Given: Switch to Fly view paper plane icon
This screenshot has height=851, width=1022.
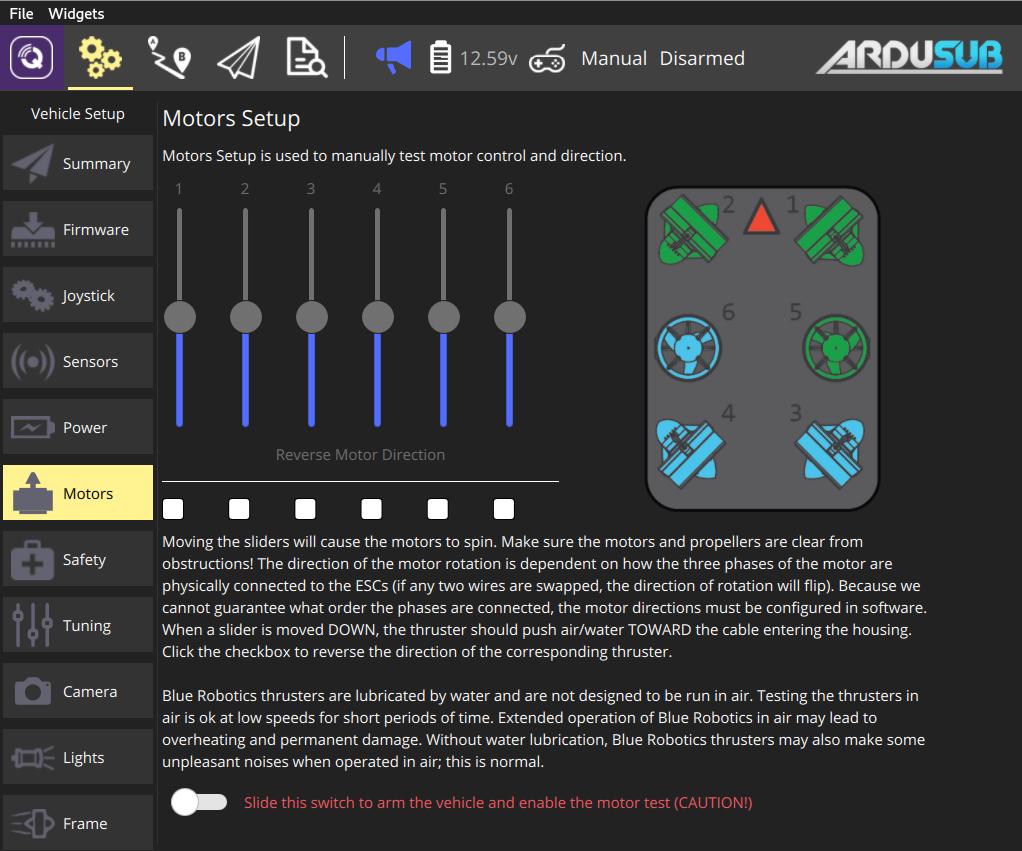Looking at the screenshot, I should click(x=237, y=58).
